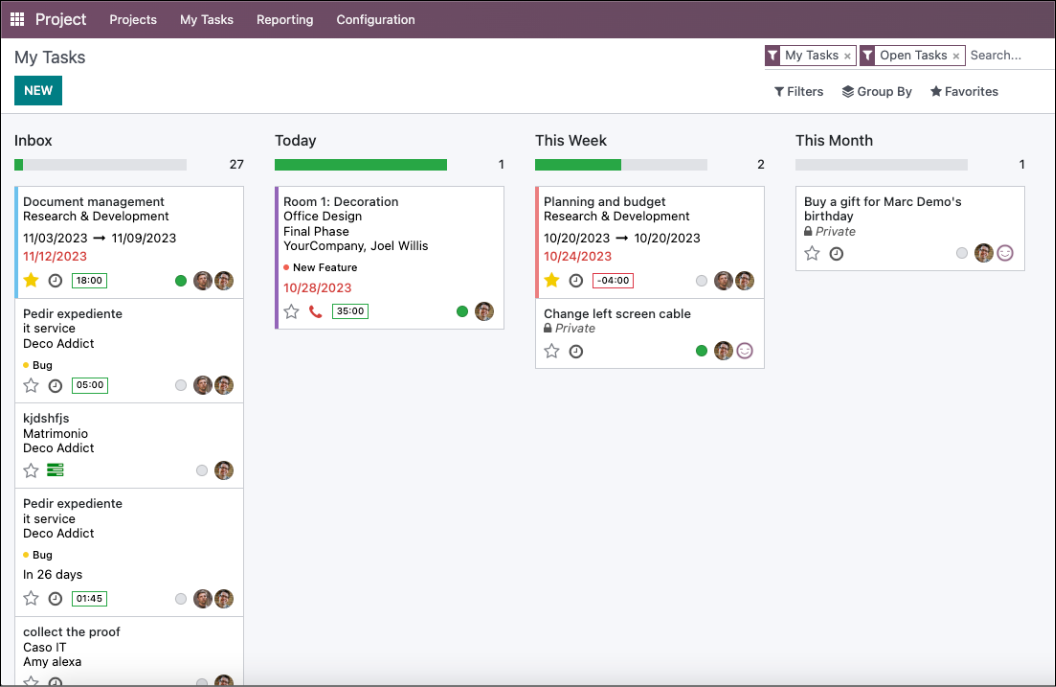Click smiley avatar icon on Change left screen cable
Viewport: 1056px width, 687px height.
[745, 351]
